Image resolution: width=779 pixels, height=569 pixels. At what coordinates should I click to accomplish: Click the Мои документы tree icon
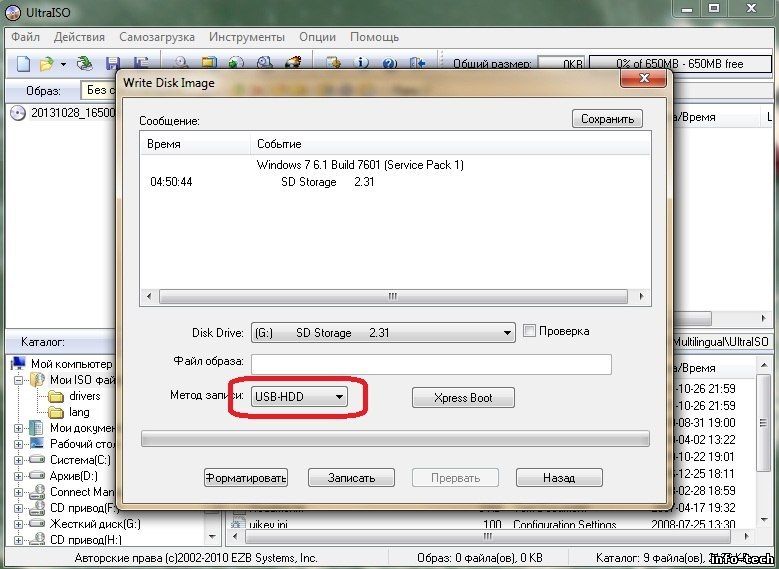tap(36, 428)
